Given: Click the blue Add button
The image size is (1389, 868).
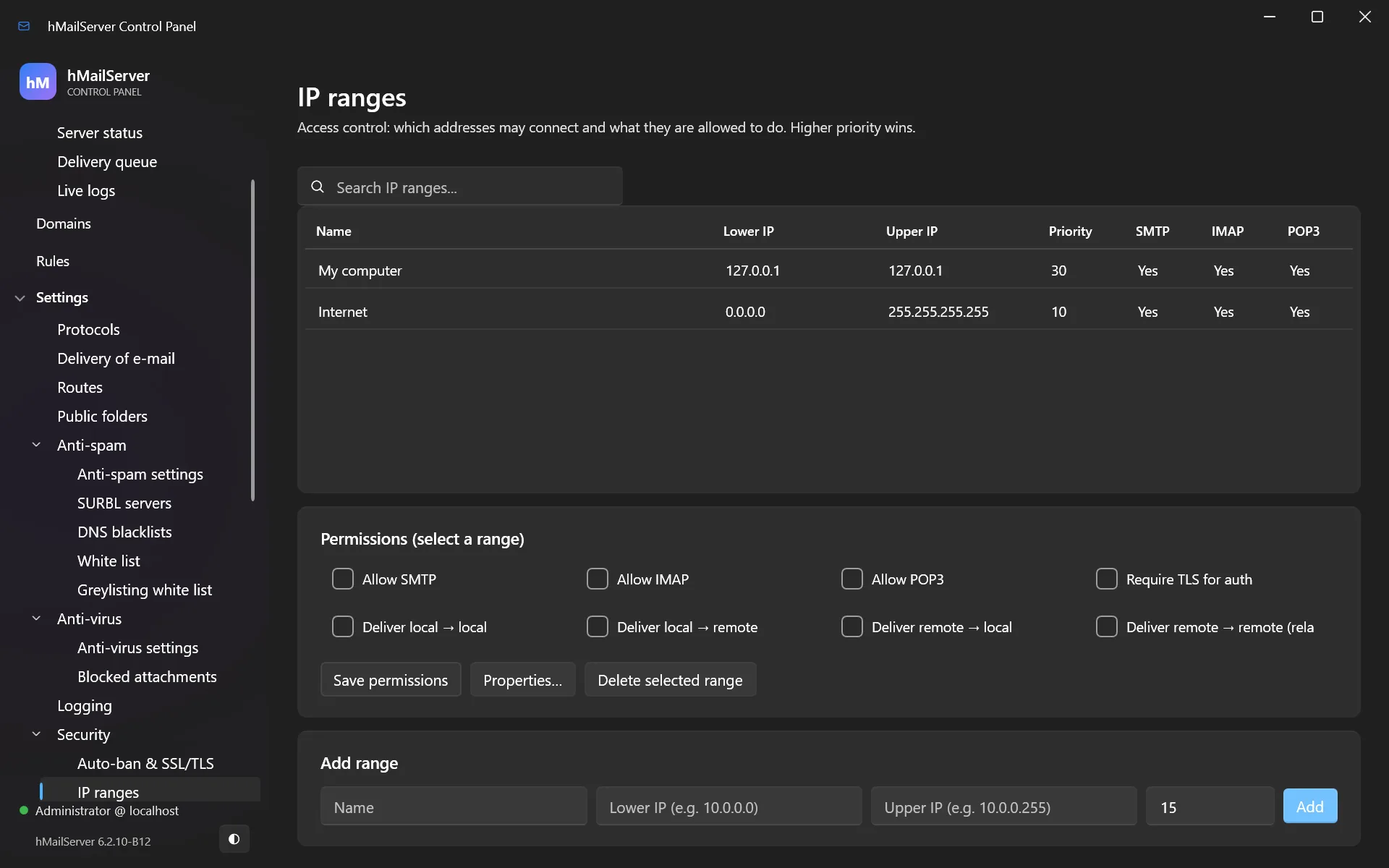Looking at the screenshot, I should tap(1310, 806).
